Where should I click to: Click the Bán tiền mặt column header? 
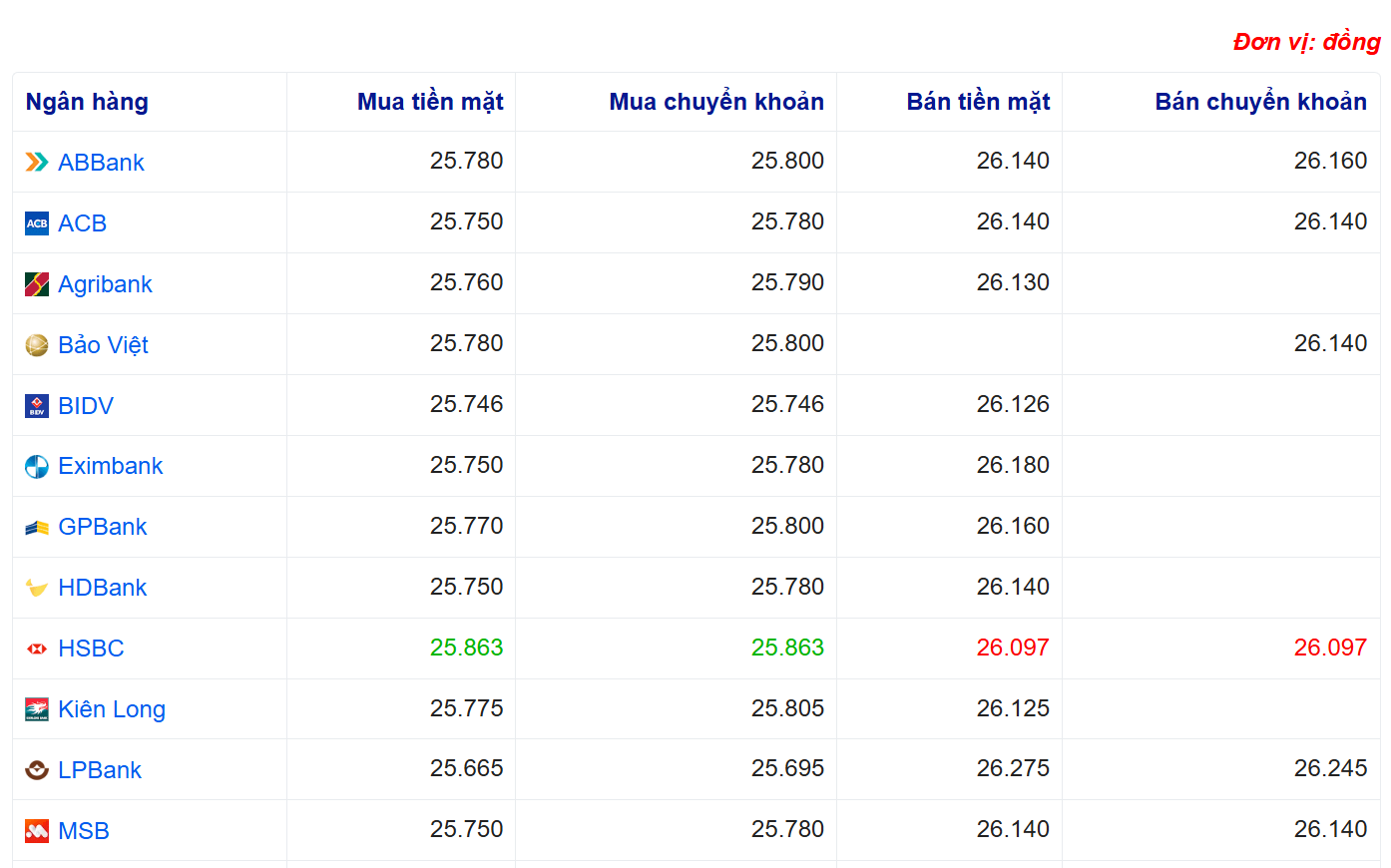coord(978,102)
